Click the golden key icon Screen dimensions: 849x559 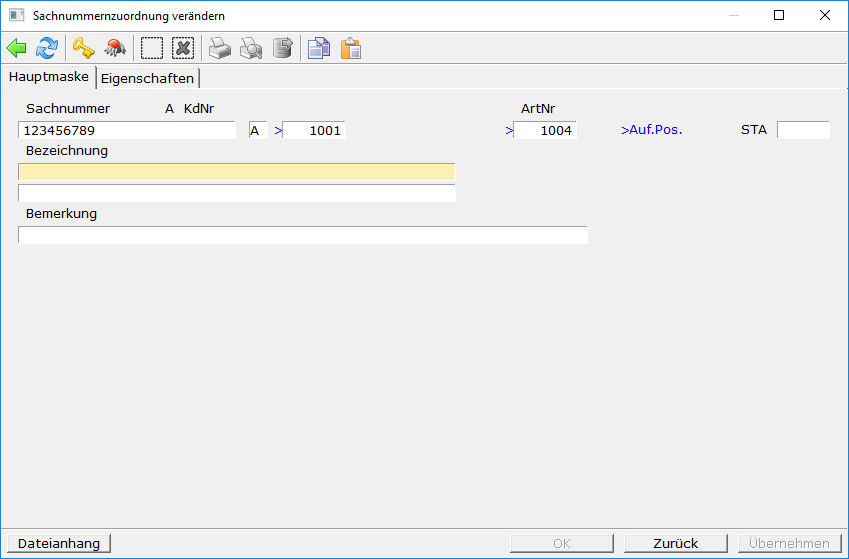click(82, 48)
